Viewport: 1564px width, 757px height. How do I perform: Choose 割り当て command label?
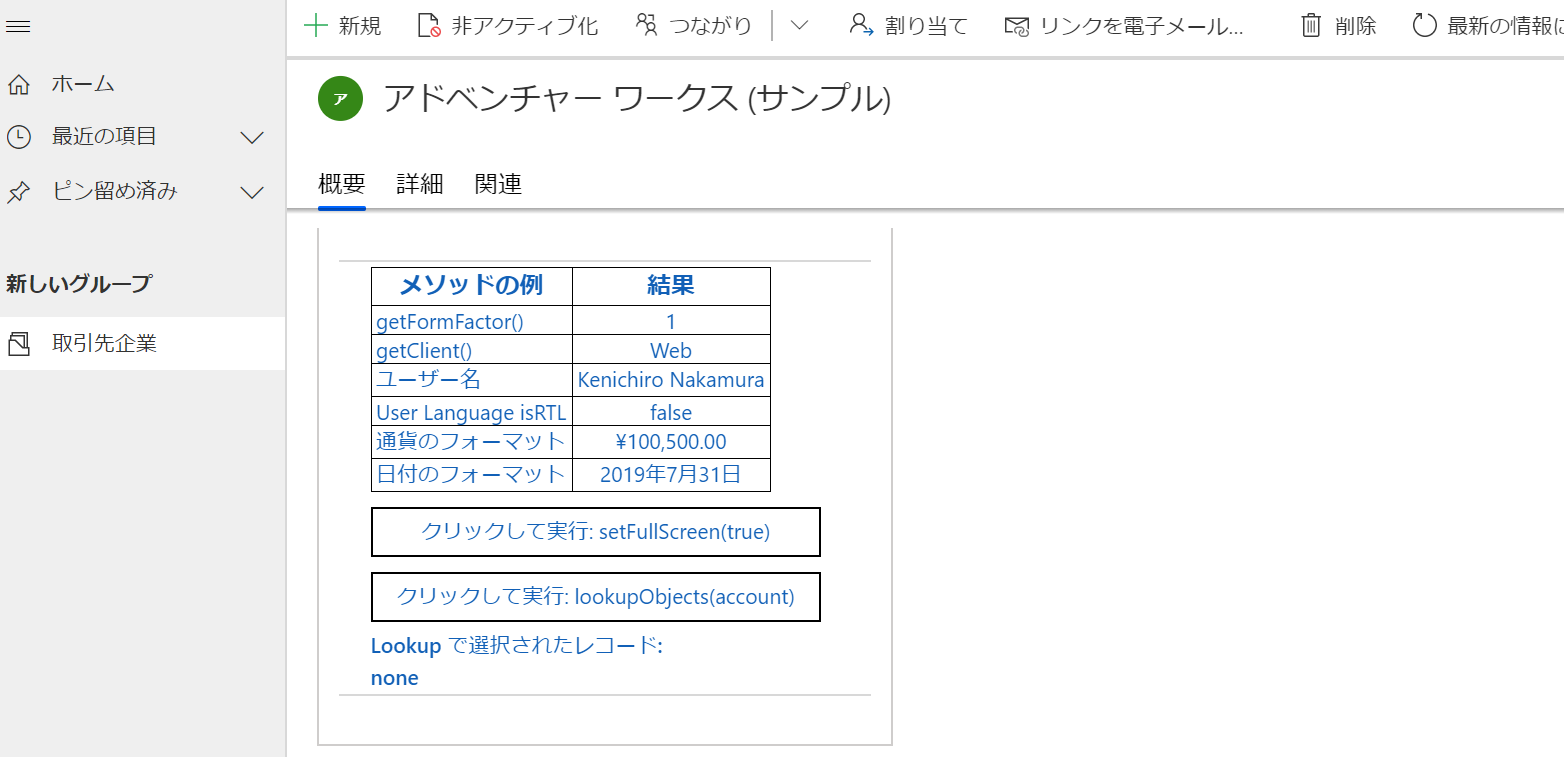926,26
